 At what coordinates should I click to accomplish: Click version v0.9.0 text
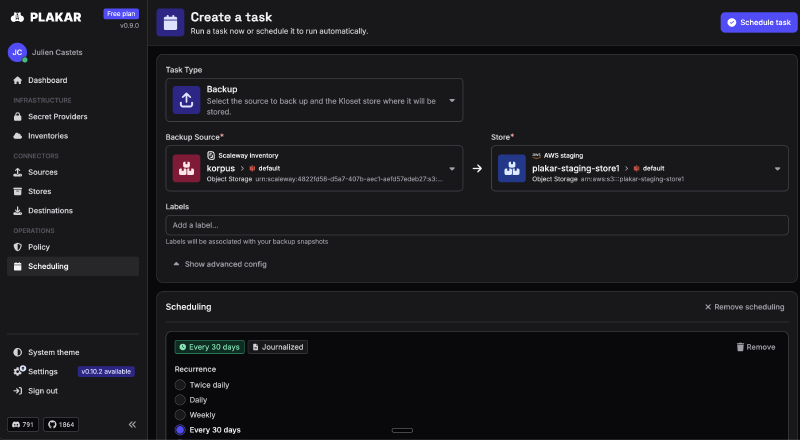[x=129, y=26]
